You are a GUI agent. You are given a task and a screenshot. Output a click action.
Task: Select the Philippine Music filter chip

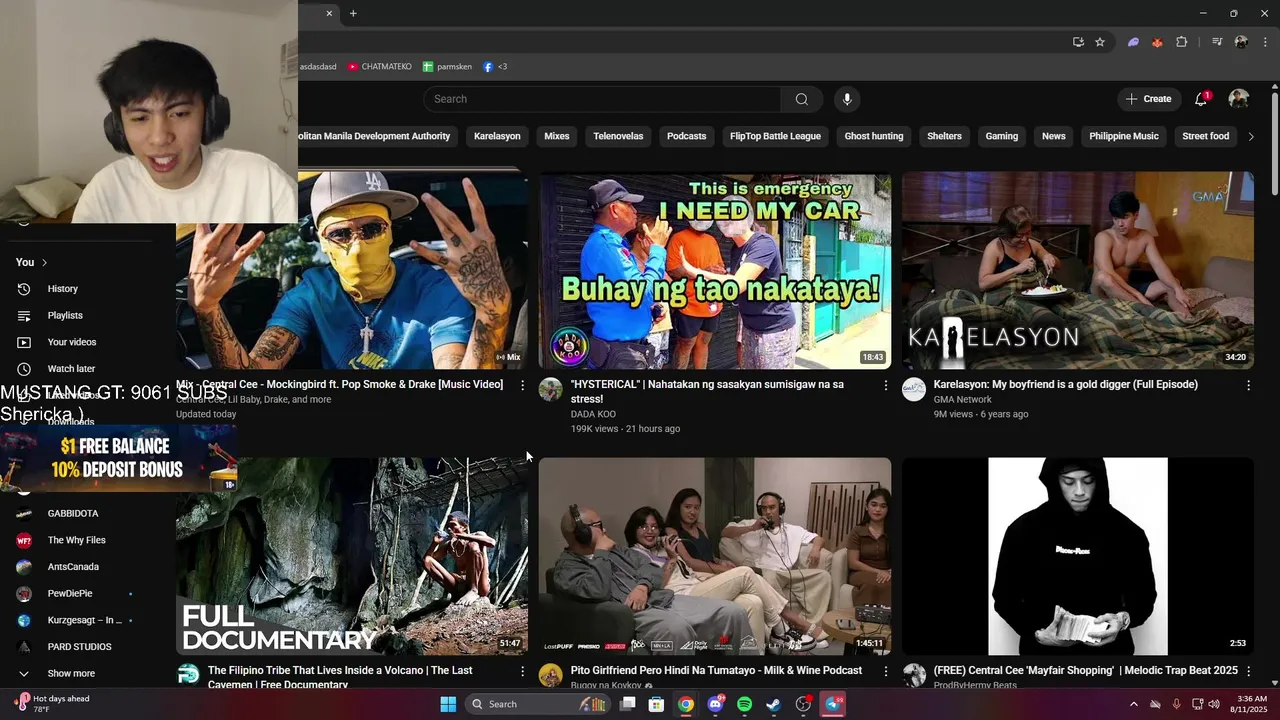[1124, 136]
